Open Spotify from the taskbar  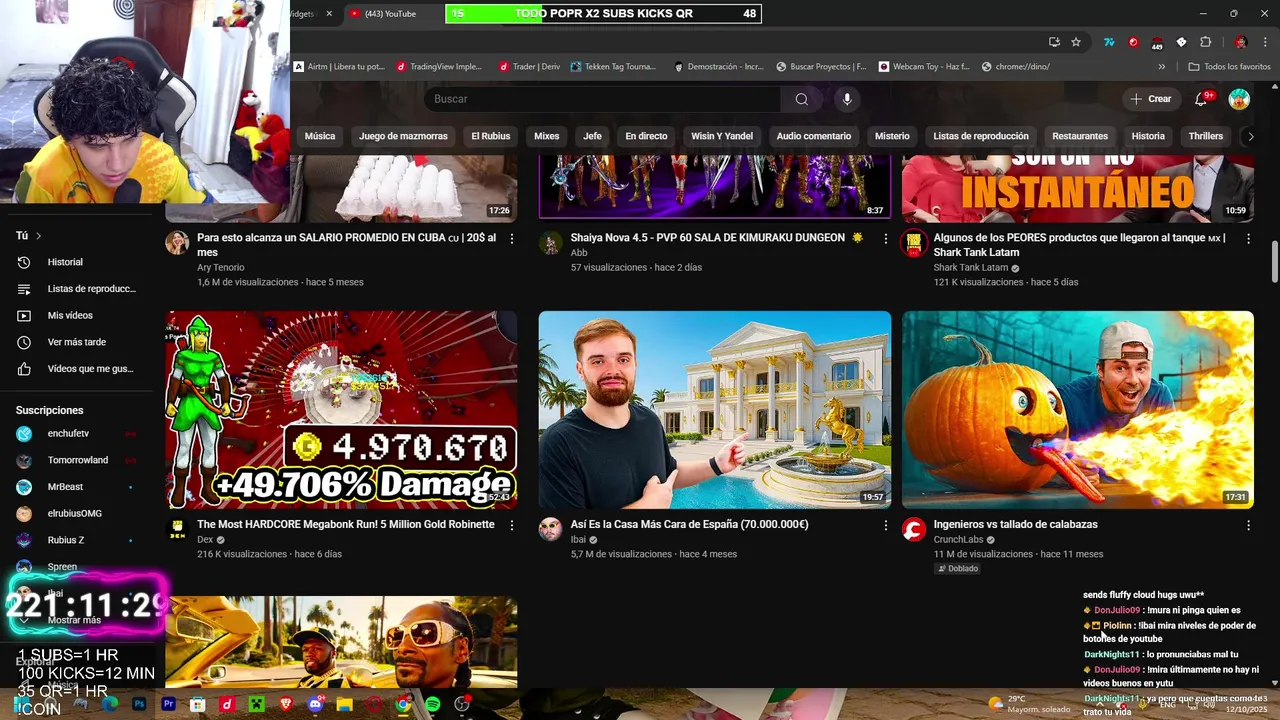pos(432,704)
